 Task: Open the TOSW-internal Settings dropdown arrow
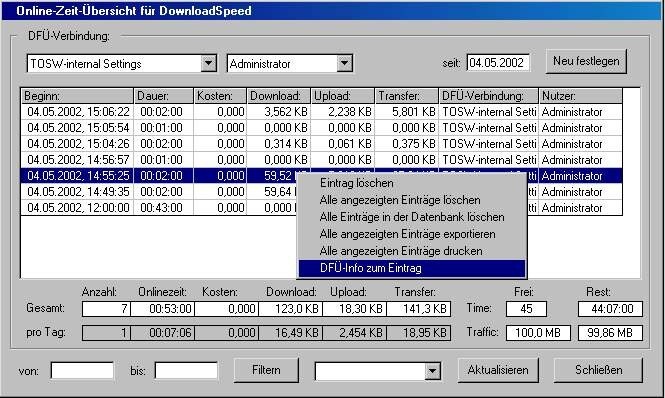tap(208, 64)
